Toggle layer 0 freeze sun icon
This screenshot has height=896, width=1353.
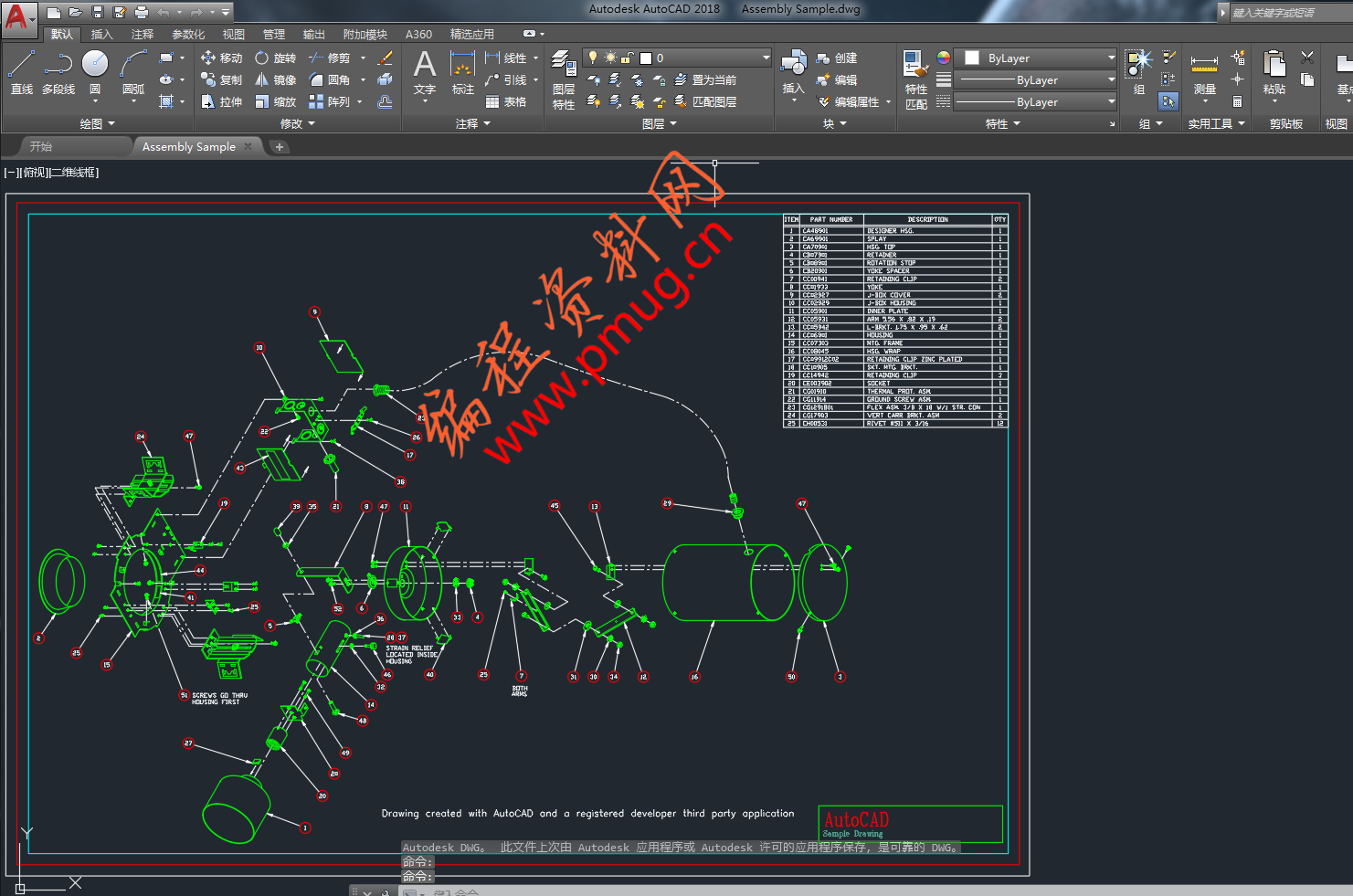click(610, 58)
